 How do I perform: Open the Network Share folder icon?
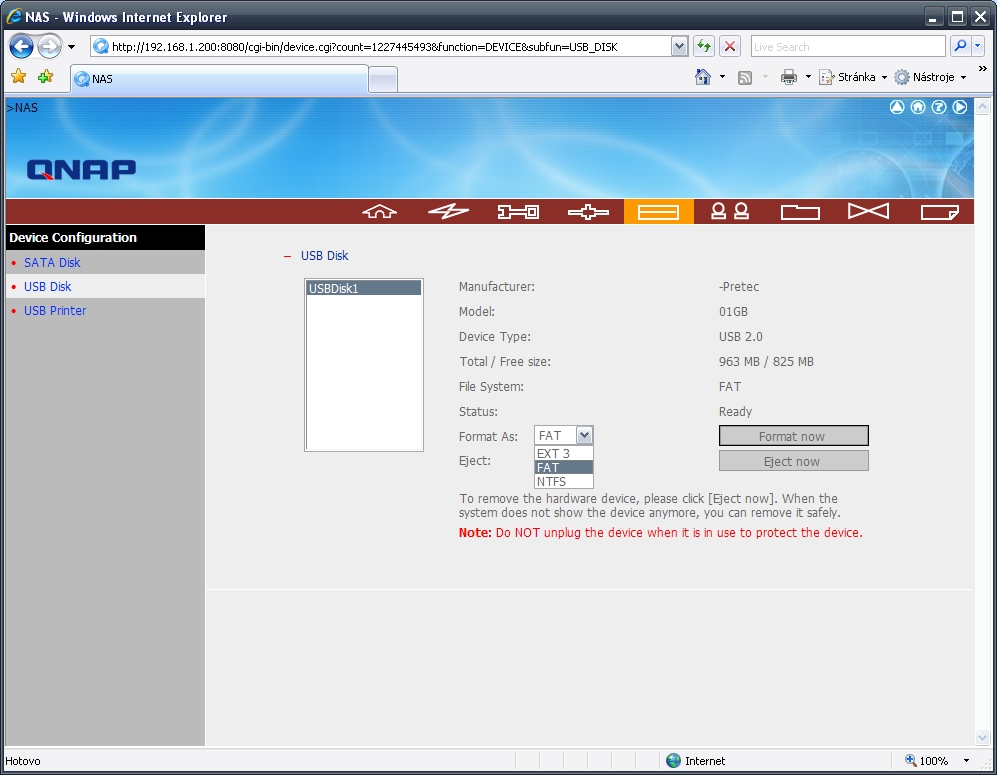(x=800, y=212)
